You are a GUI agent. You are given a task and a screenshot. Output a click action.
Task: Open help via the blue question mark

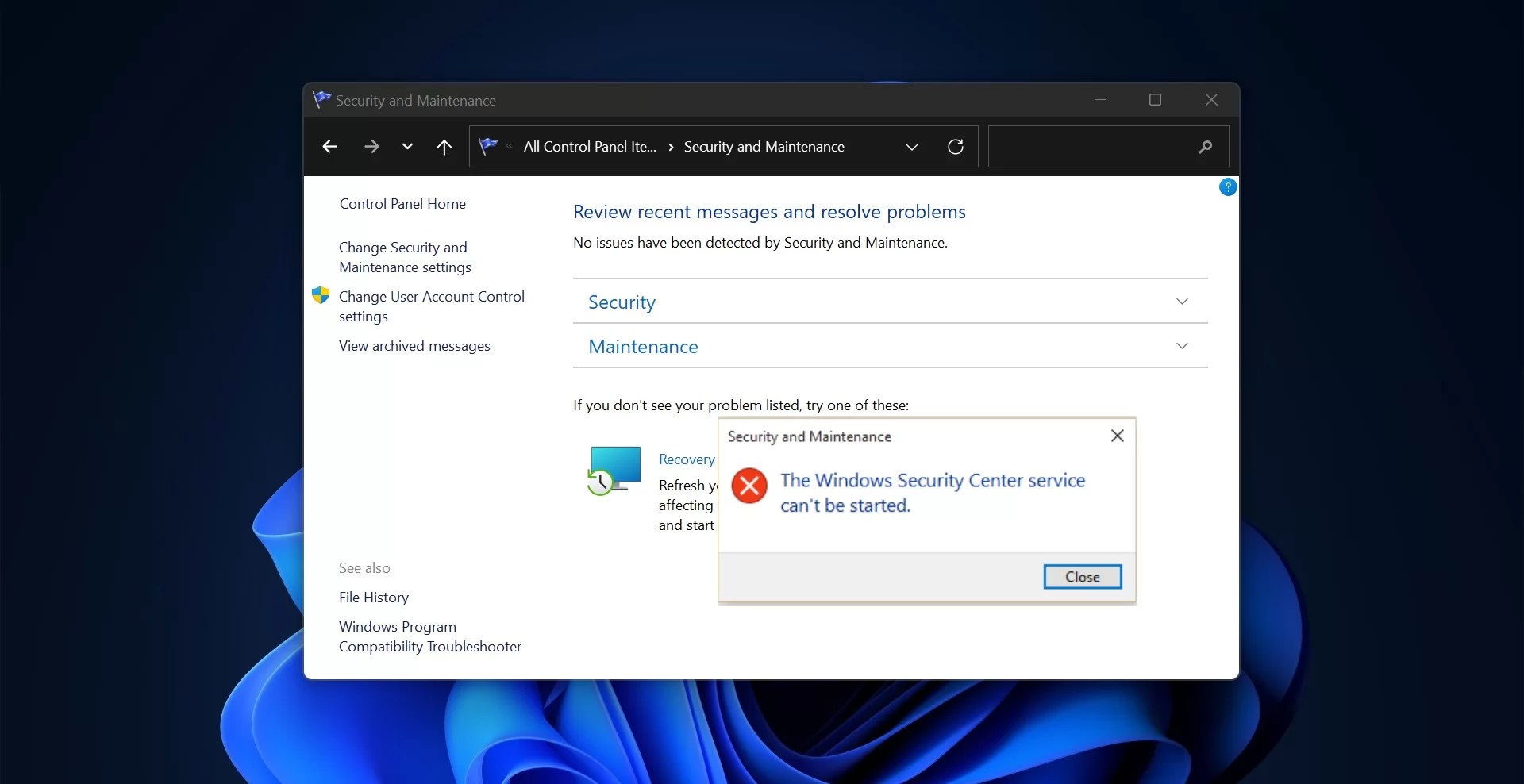1228,187
